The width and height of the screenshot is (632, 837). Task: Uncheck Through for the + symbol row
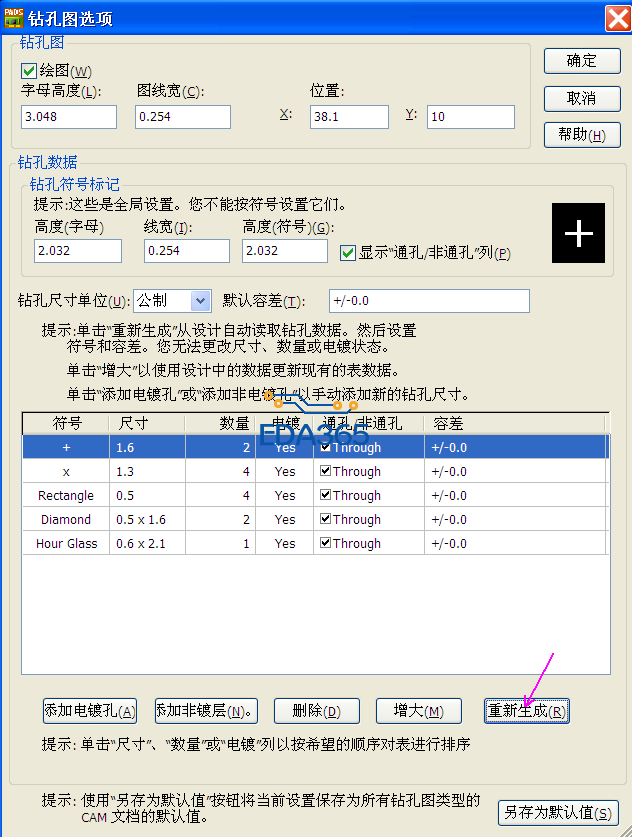325,447
